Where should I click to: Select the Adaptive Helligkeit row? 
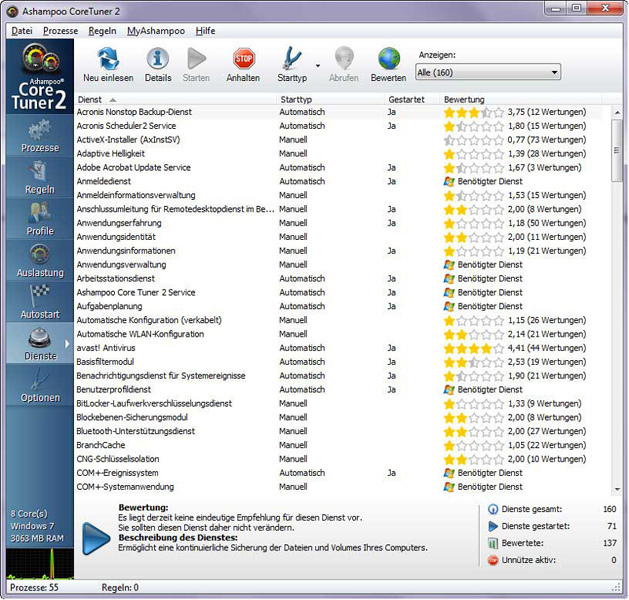[x=338, y=154]
